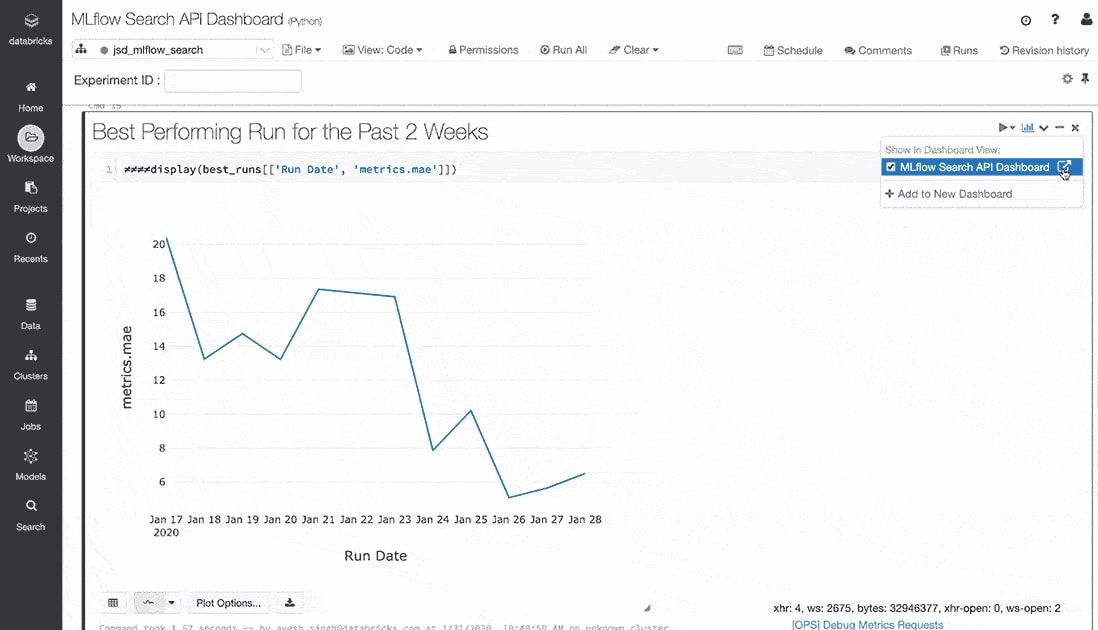The image size is (1098, 630).
Task: Click Add to New Dashboard
Action: pos(949,194)
